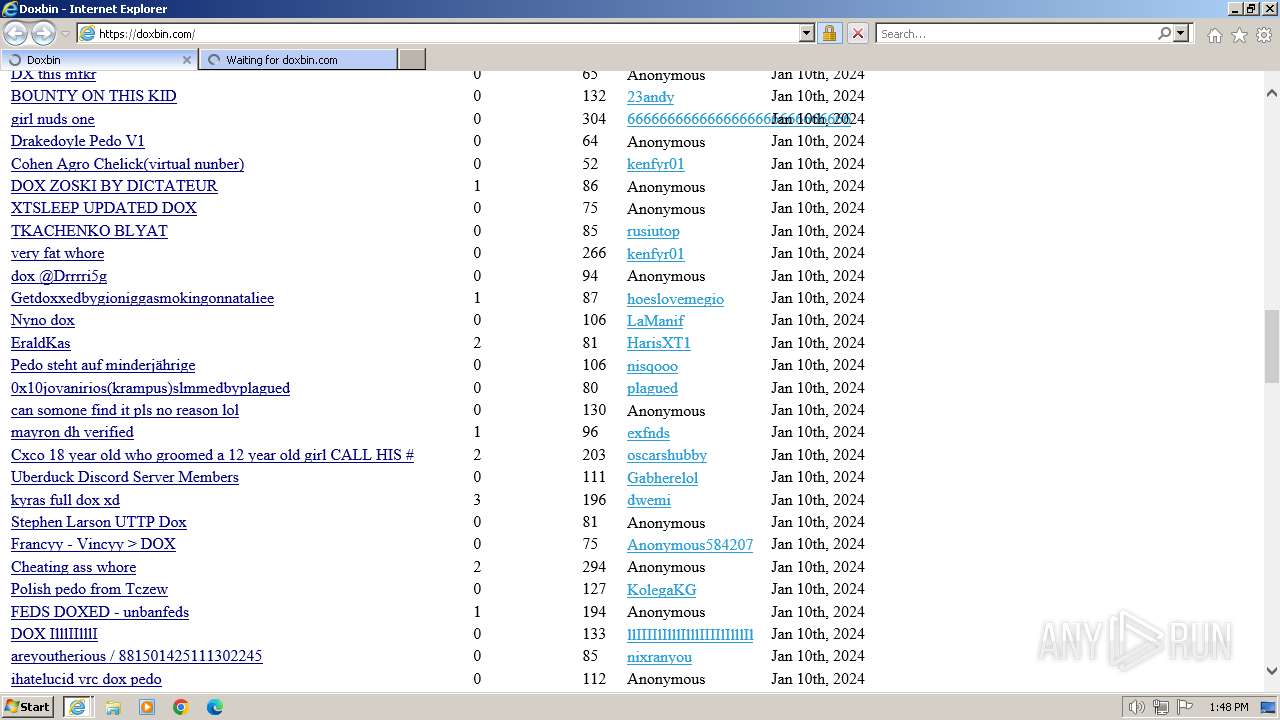The height and width of the screenshot is (720, 1280).
Task: Click inside the Search box
Action: pyautogui.click(x=1015, y=34)
